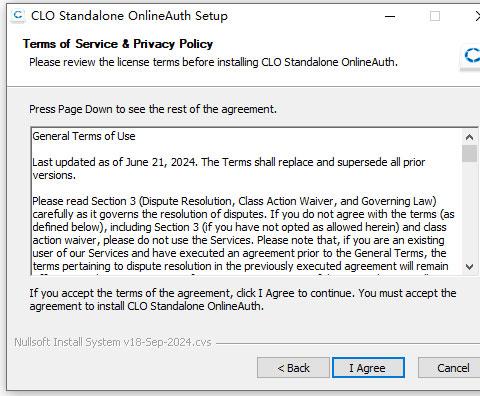
Task: Click the disabled maximize box in title bar
Action: click(435, 16)
